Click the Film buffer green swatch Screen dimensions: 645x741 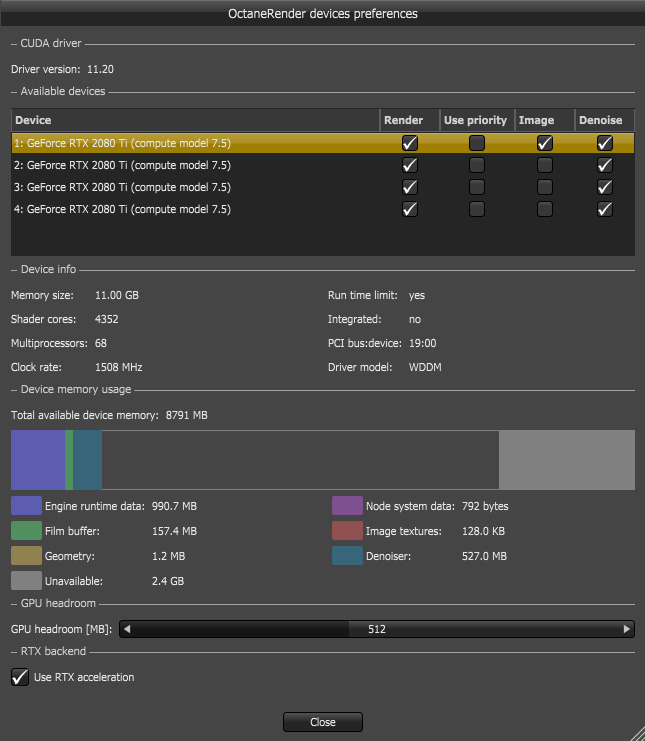26,531
